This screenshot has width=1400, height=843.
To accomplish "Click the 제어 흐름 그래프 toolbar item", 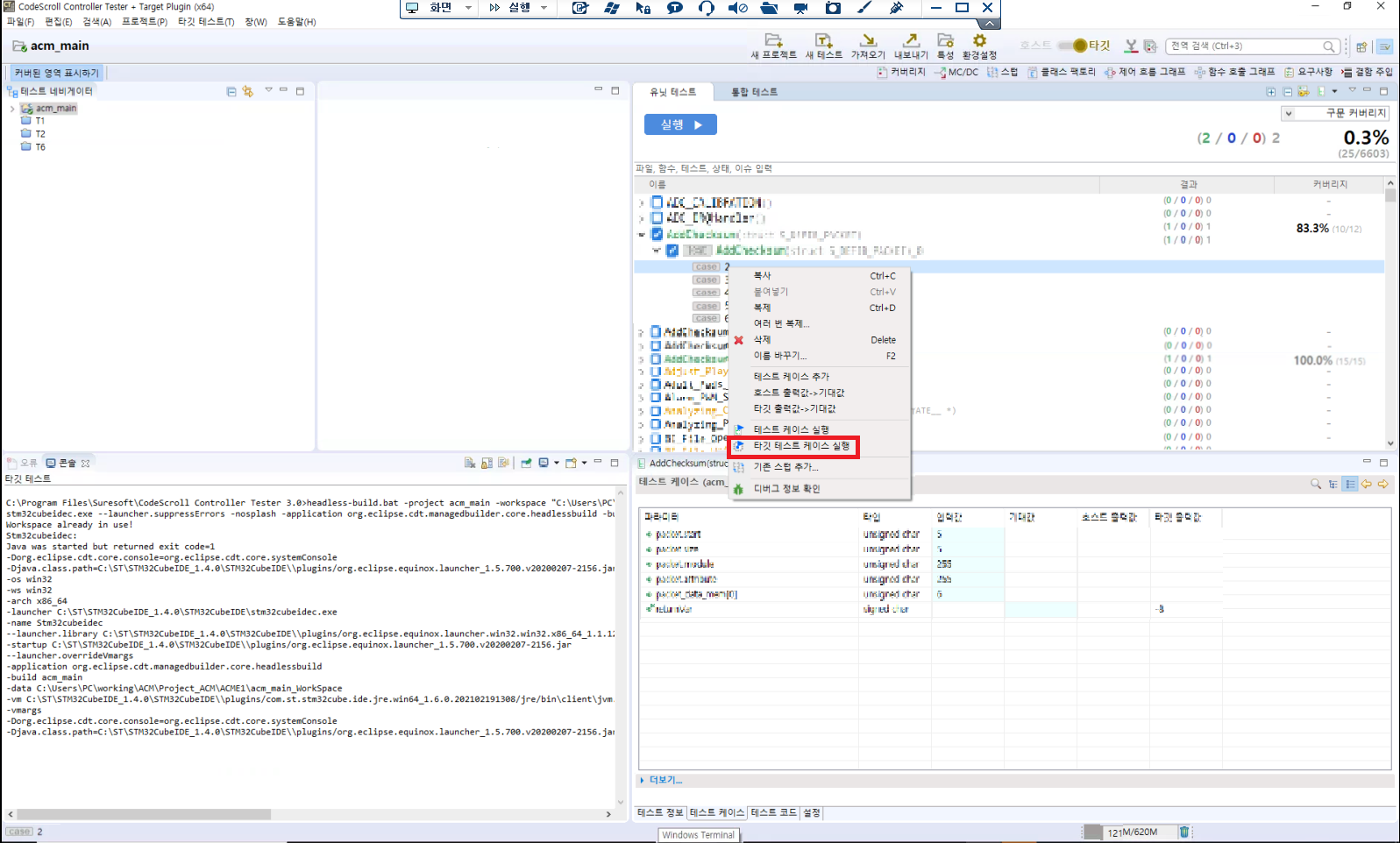I will (1145, 72).
